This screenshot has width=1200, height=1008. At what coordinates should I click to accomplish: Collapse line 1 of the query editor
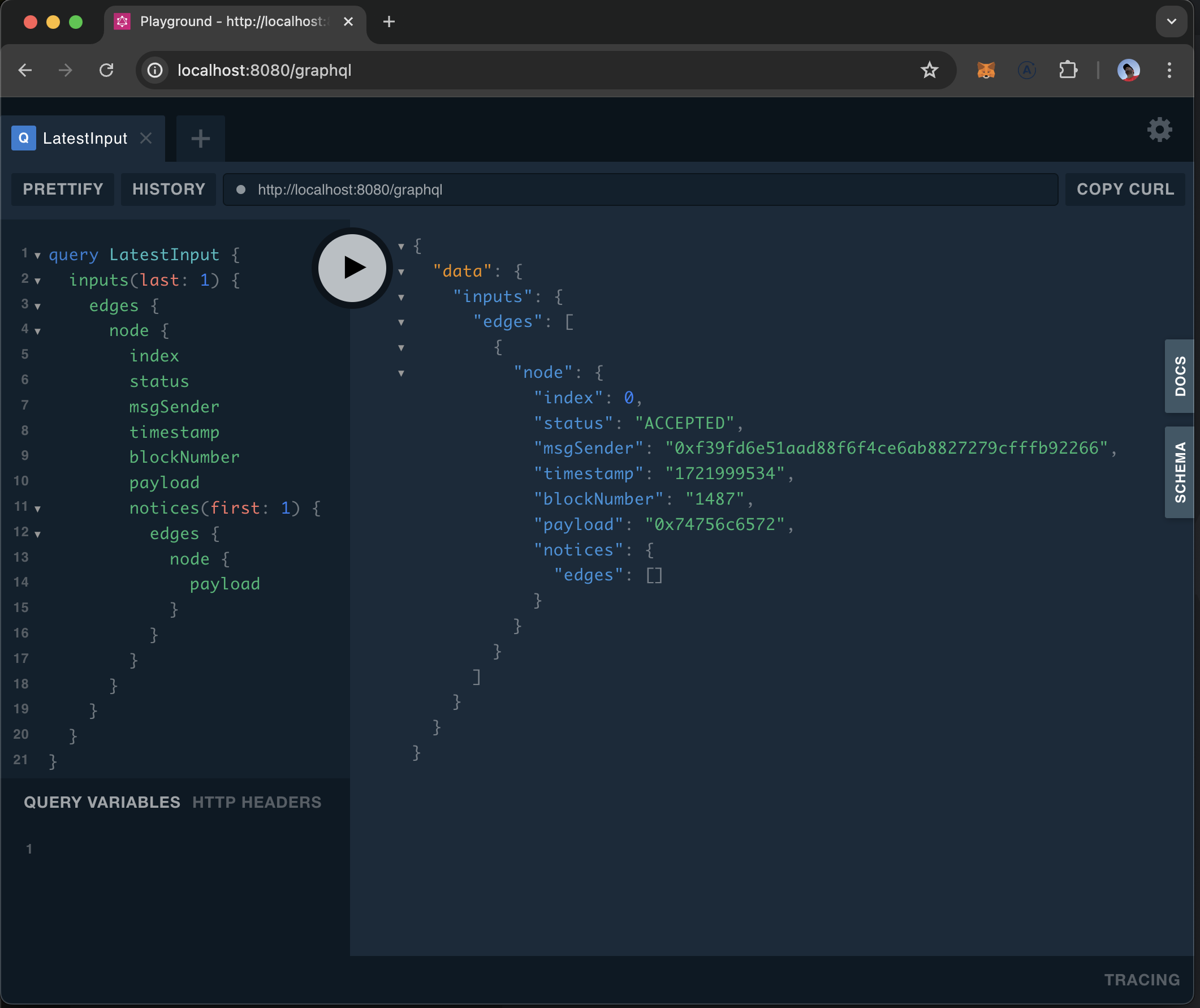(38, 256)
